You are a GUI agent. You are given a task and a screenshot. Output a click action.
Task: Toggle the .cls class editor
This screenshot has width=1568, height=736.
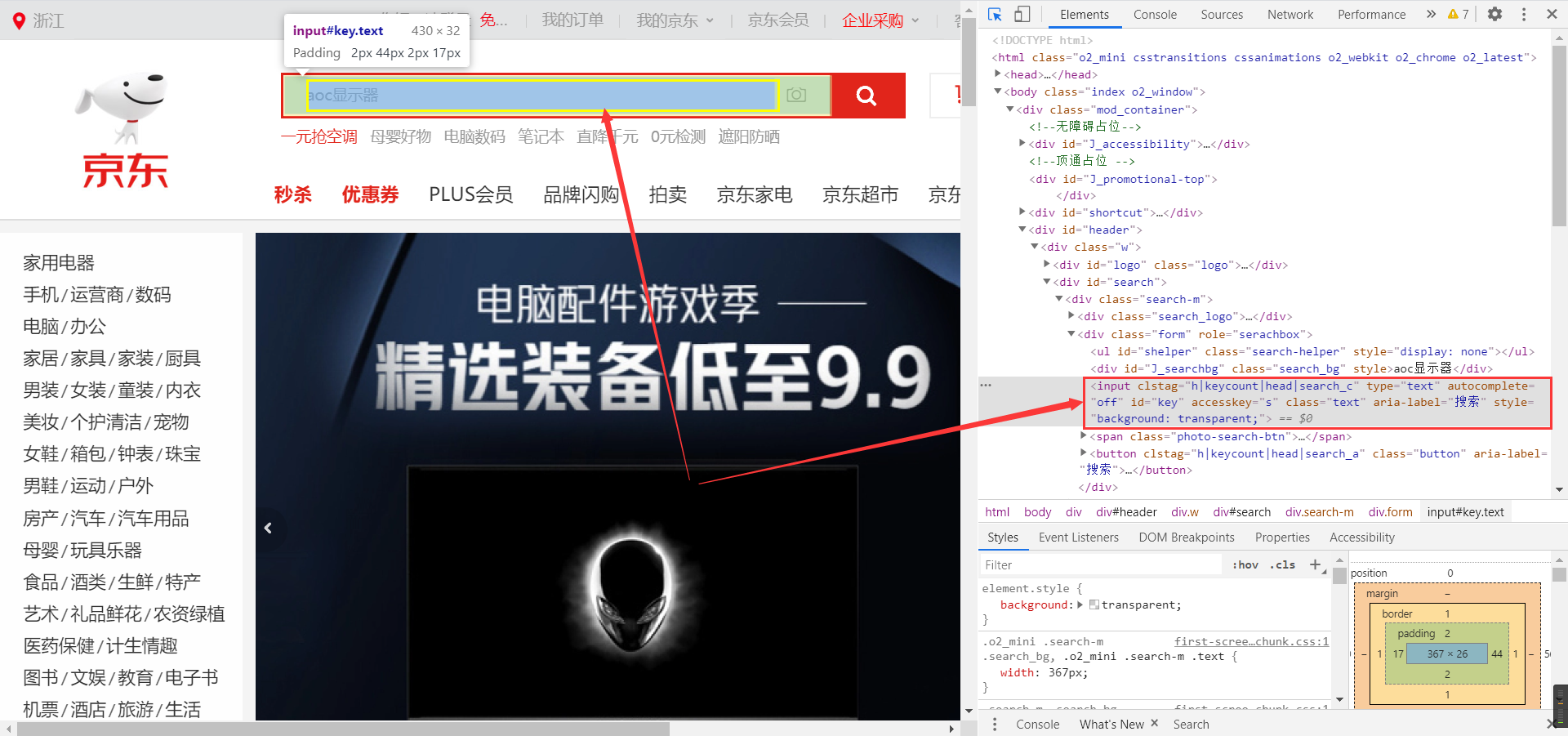[x=1285, y=564]
